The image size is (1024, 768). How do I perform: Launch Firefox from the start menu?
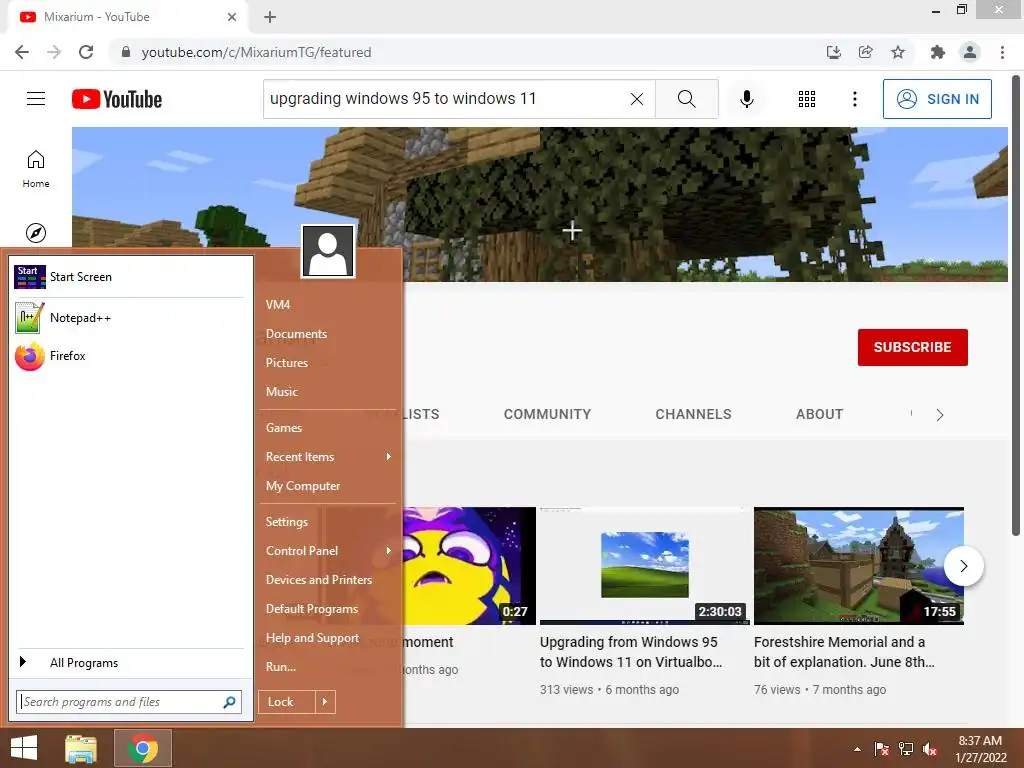[x=129, y=356]
